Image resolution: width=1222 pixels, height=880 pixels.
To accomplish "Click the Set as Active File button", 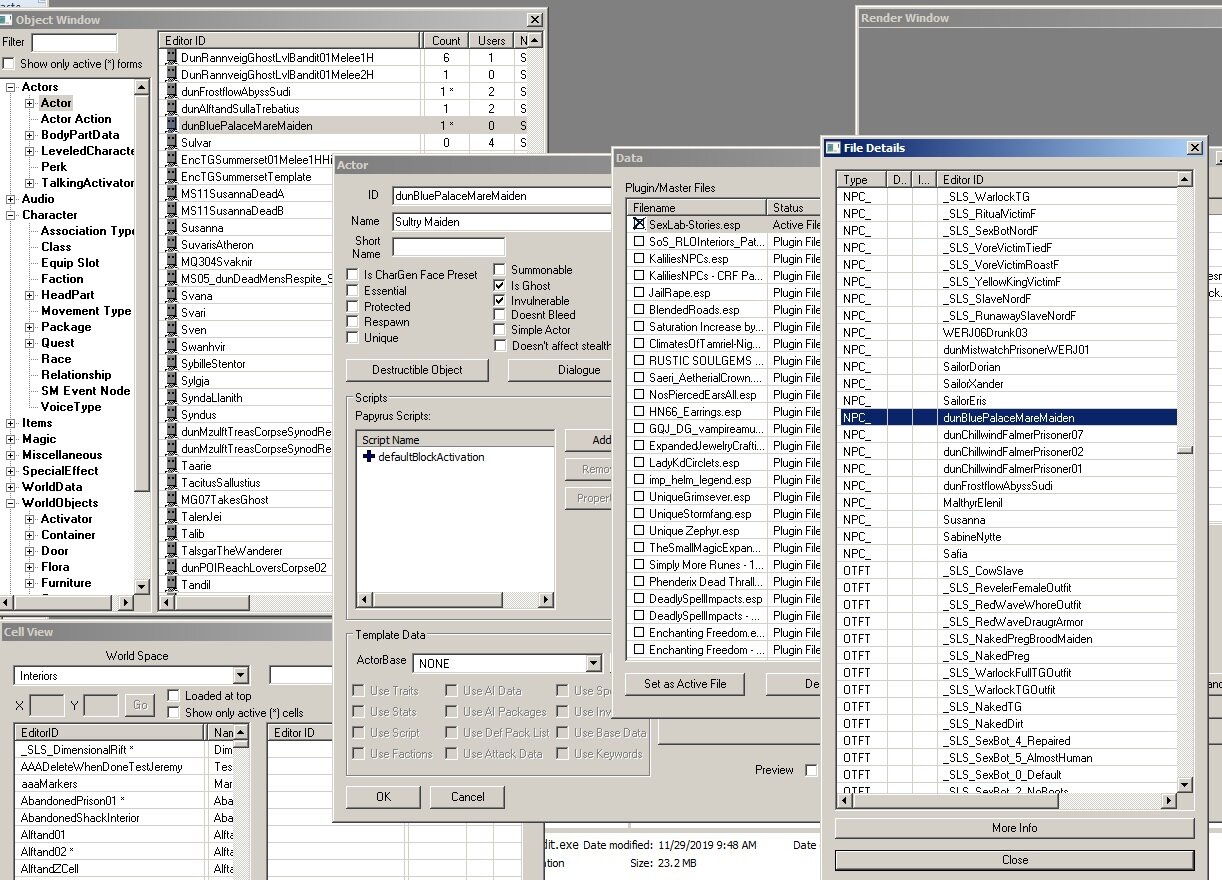I will click(x=685, y=684).
